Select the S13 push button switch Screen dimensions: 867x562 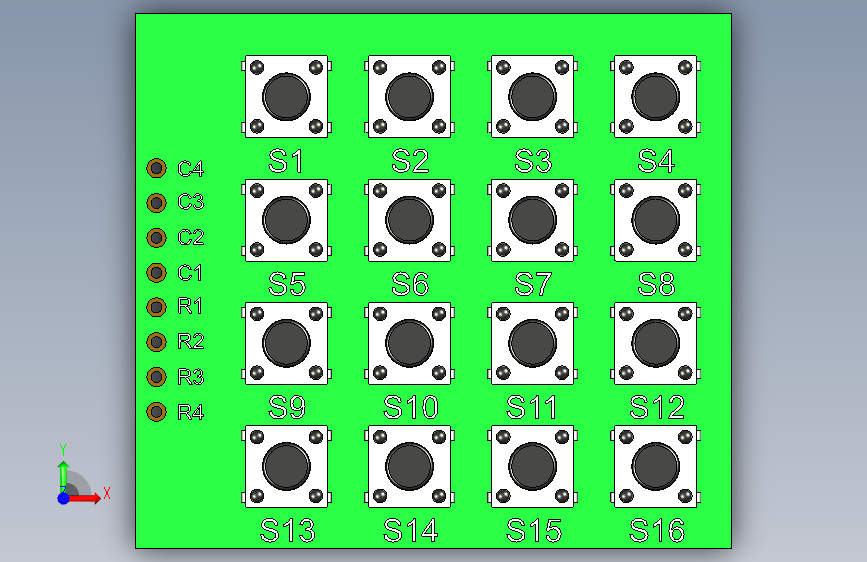click(286, 466)
